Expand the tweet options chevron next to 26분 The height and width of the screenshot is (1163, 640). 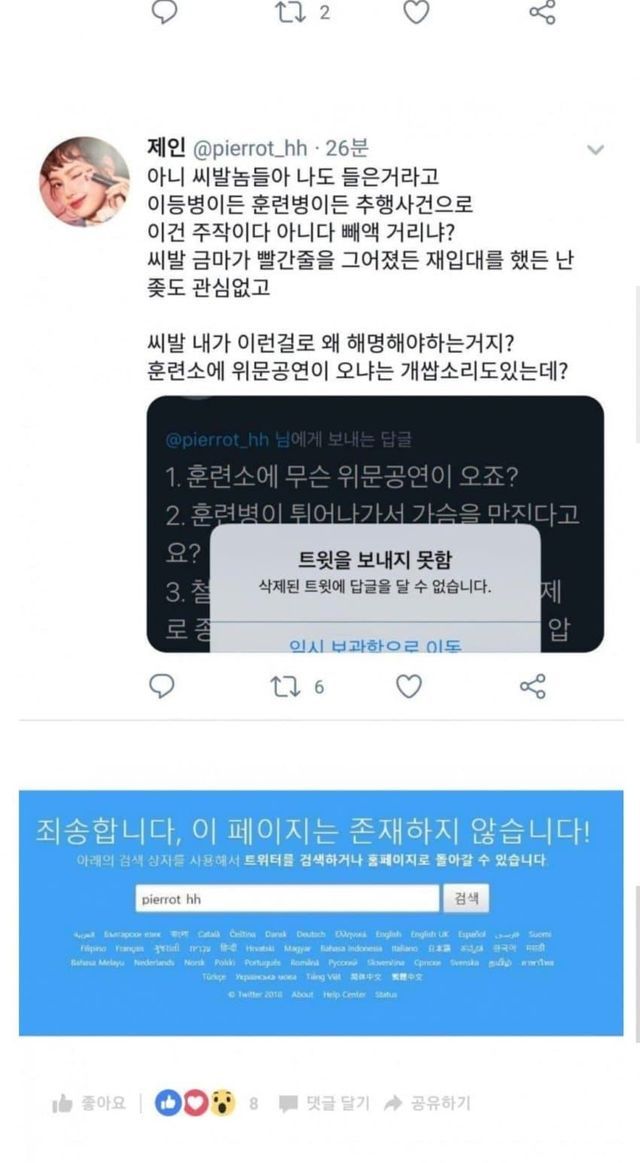coord(595,150)
